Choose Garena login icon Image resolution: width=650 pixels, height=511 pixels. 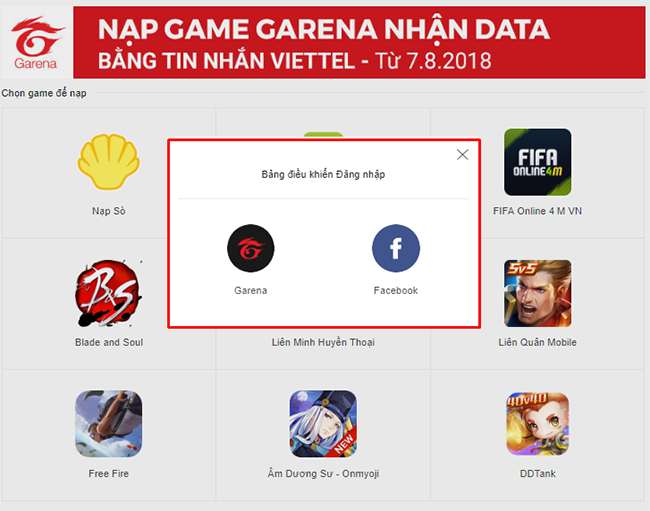[250, 248]
